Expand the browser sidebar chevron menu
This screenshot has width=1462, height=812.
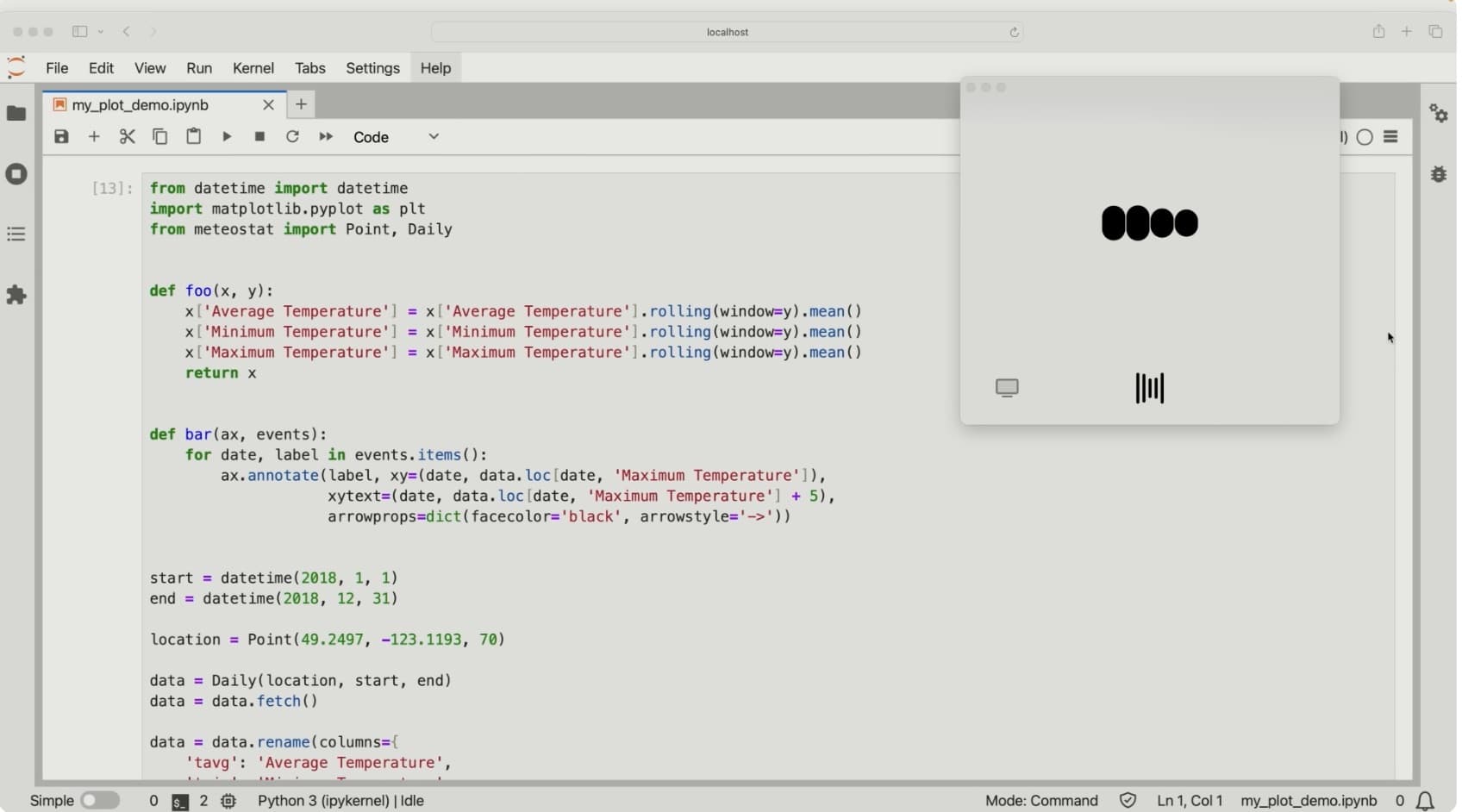coord(101,32)
